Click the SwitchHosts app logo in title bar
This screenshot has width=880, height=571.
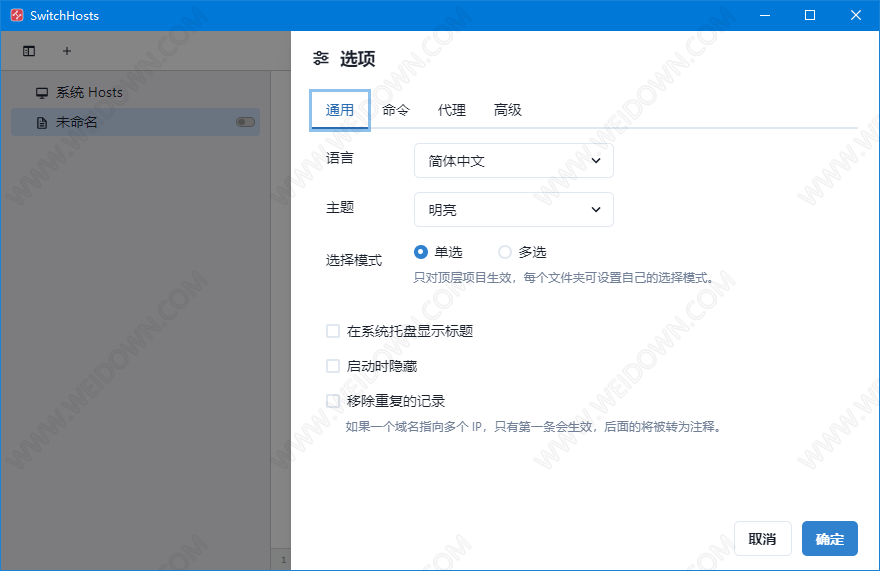17,15
